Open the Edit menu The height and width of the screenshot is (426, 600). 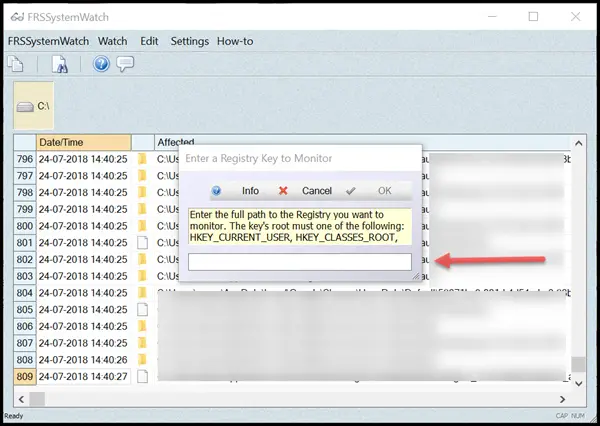pyautogui.click(x=149, y=41)
